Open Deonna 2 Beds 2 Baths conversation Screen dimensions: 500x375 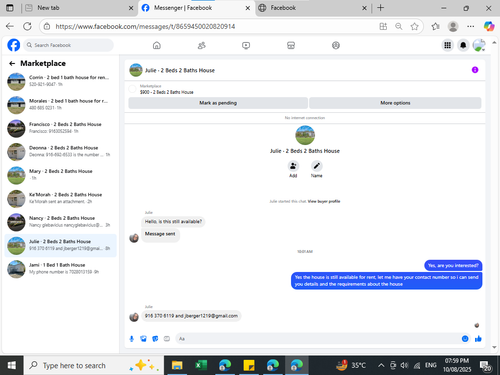click(x=61, y=152)
